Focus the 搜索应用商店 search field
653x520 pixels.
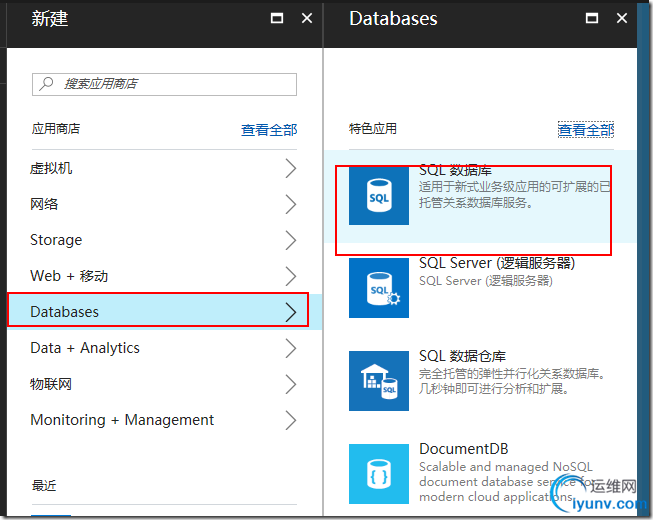(x=164, y=84)
